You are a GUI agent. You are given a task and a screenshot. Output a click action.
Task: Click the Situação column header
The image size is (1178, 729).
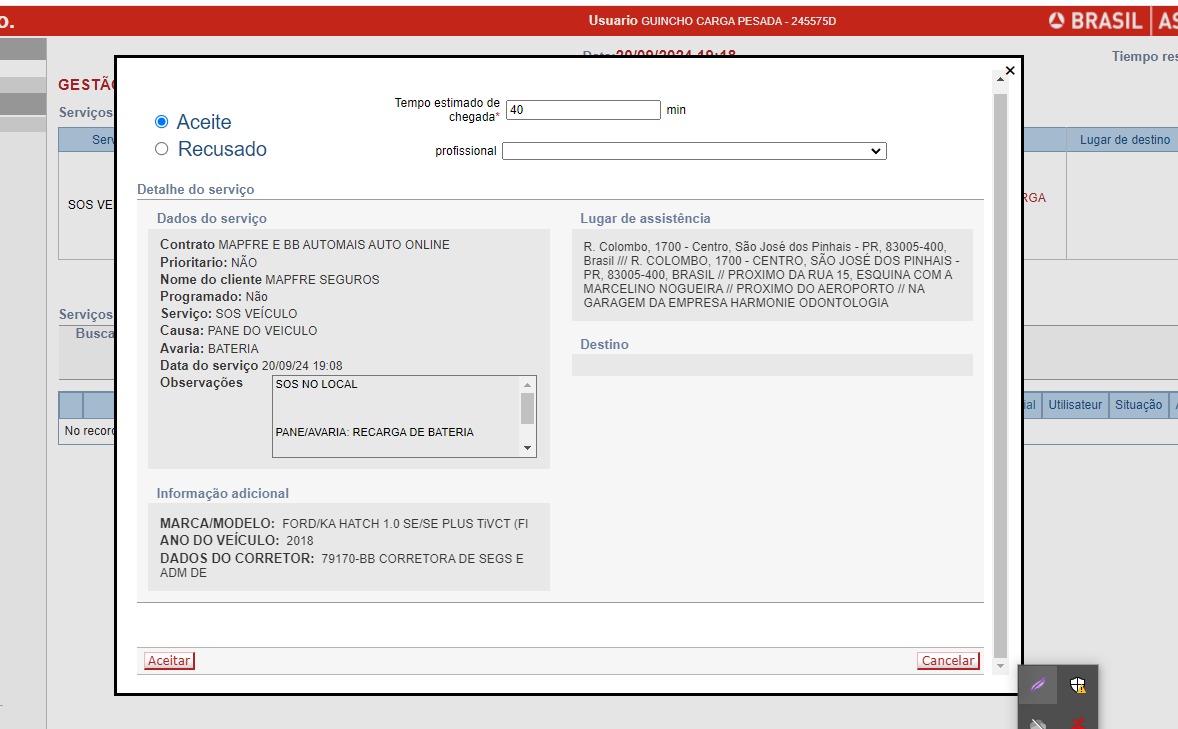click(1138, 405)
